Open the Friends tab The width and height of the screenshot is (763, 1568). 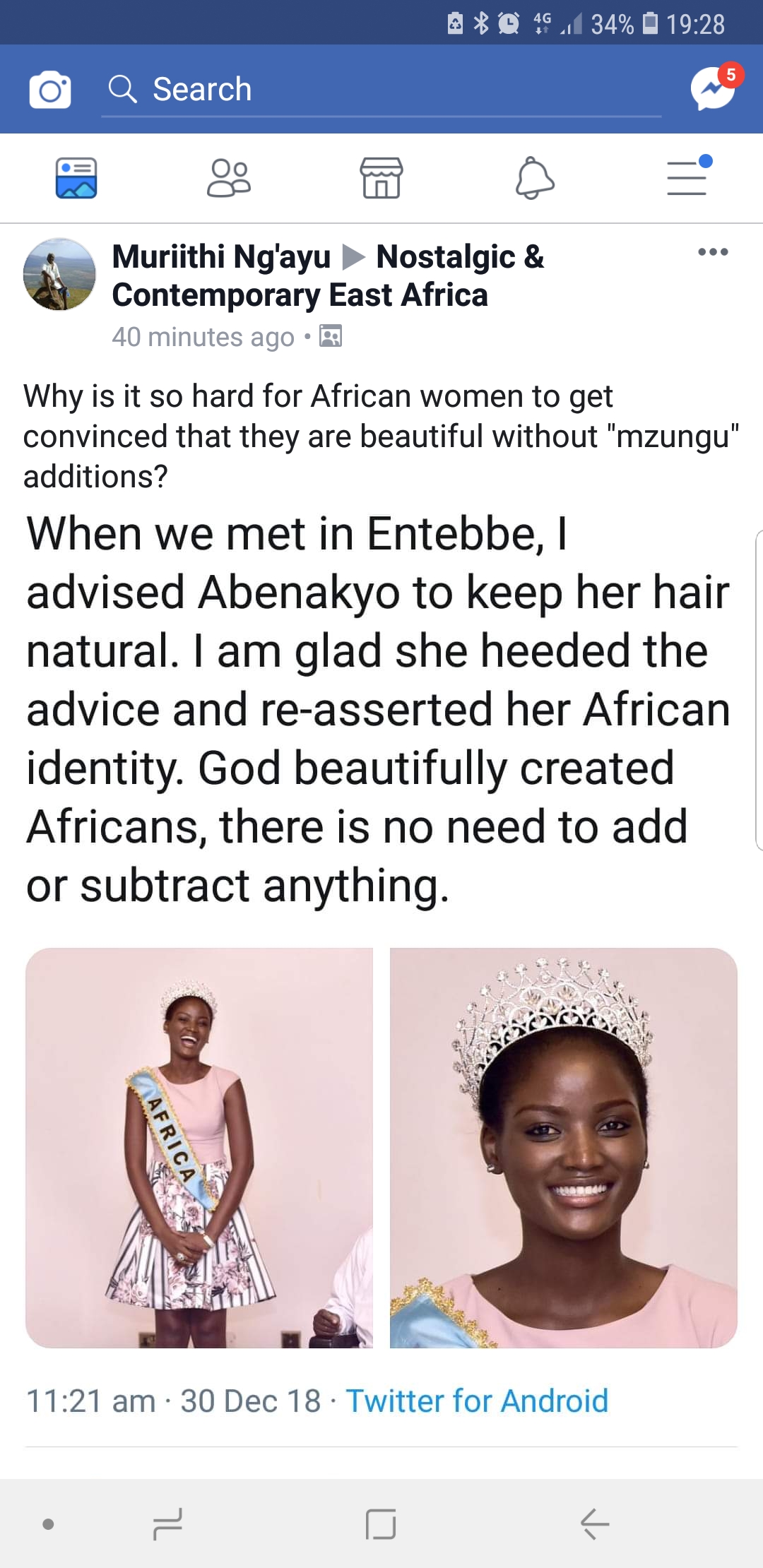(x=229, y=177)
